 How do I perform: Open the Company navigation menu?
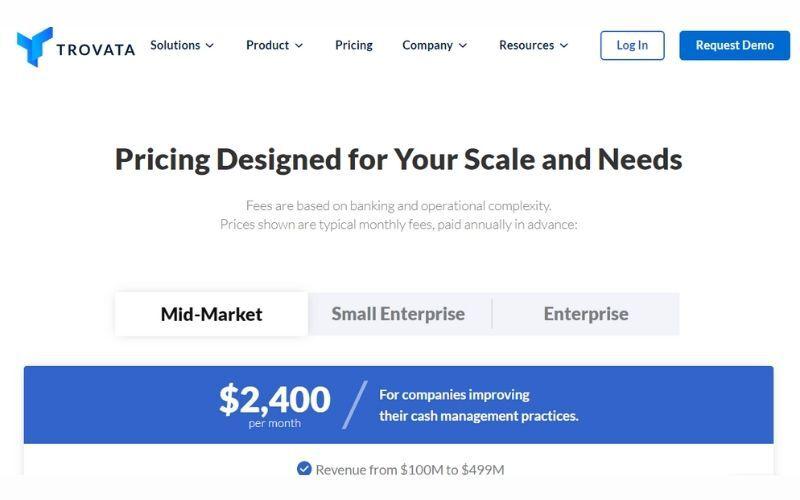coord(427,45)
